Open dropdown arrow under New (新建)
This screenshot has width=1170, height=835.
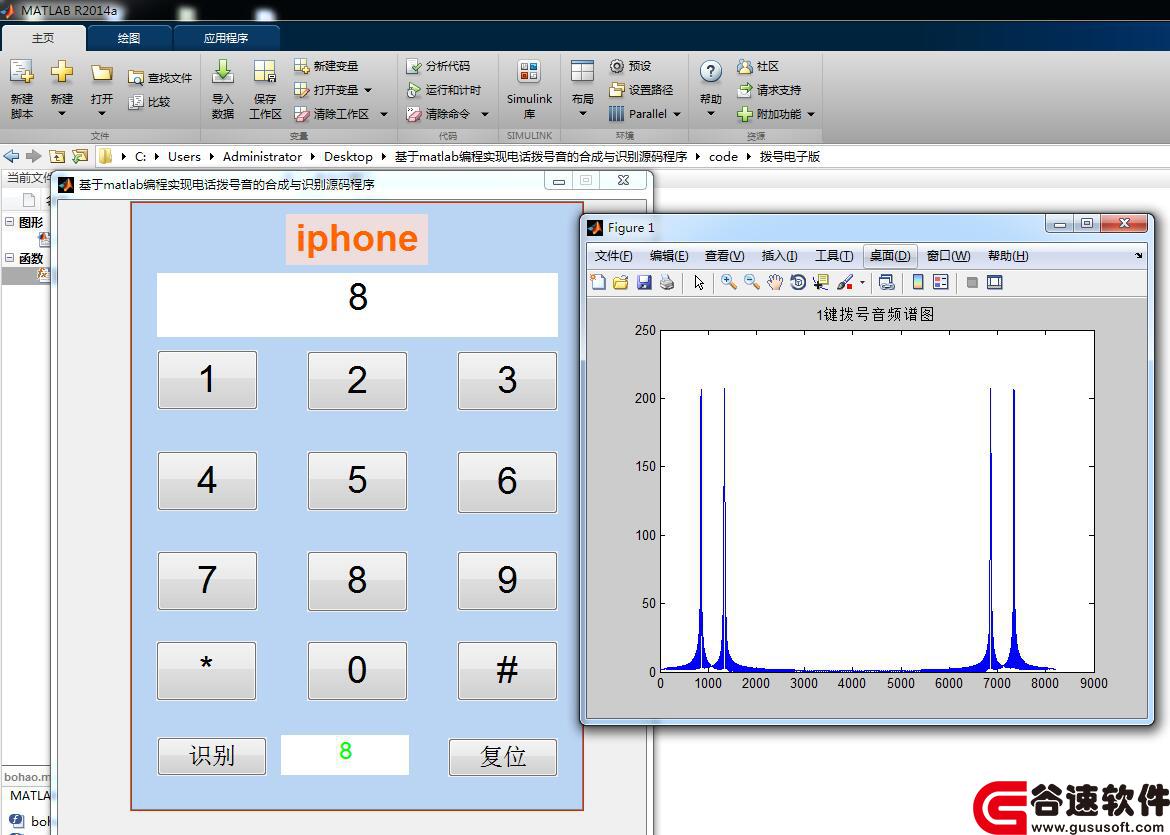(x=62, y=114)
